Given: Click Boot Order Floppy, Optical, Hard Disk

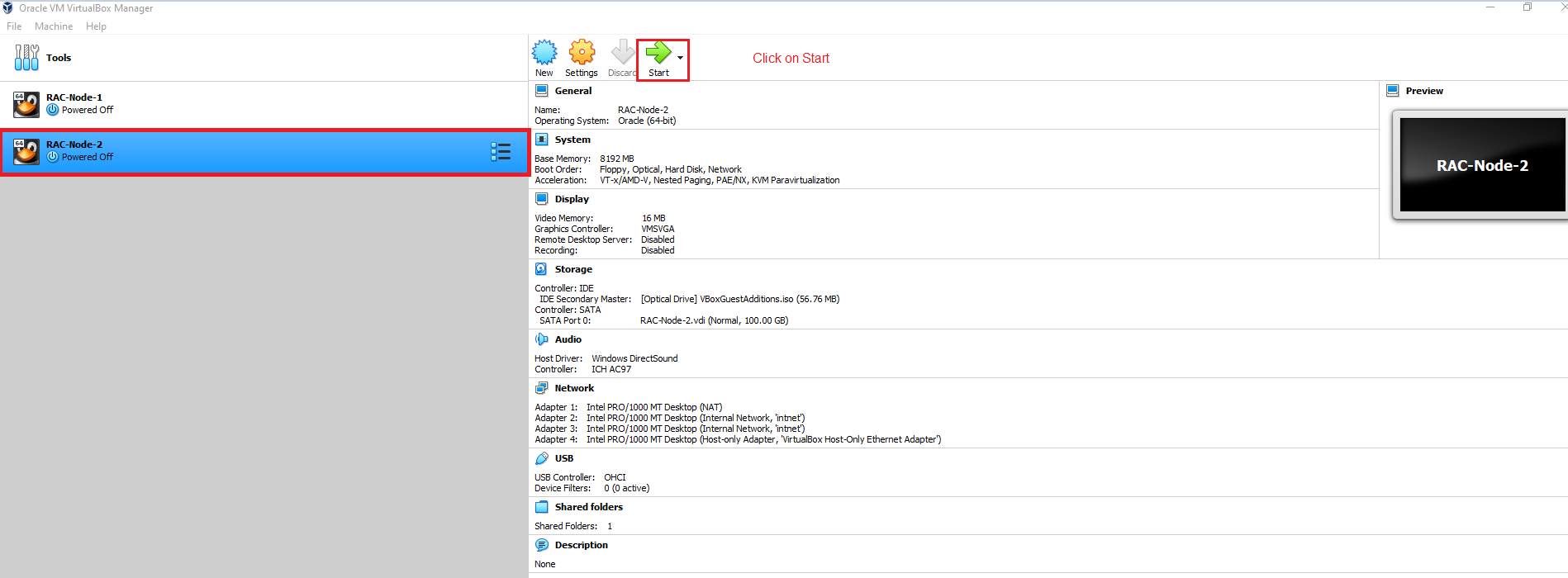Looking at the screenshot, I should (x=671, y=169).
